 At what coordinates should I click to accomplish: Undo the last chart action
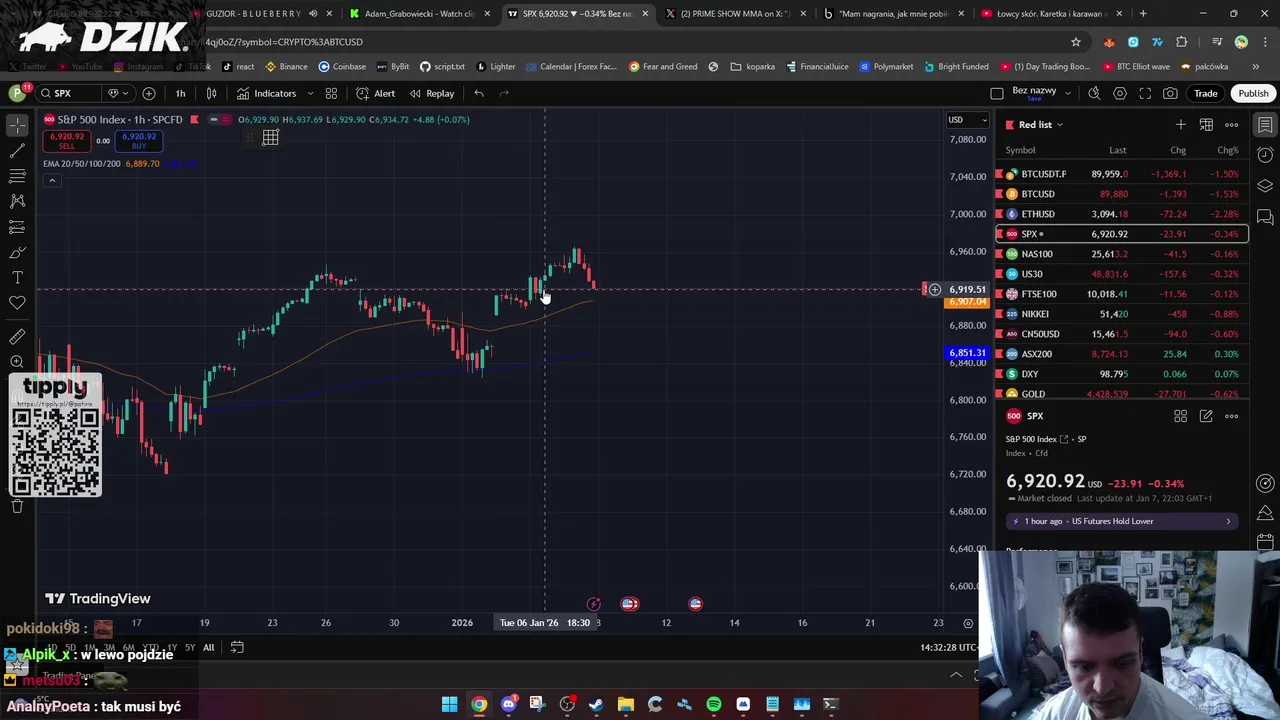click(479, 93)
